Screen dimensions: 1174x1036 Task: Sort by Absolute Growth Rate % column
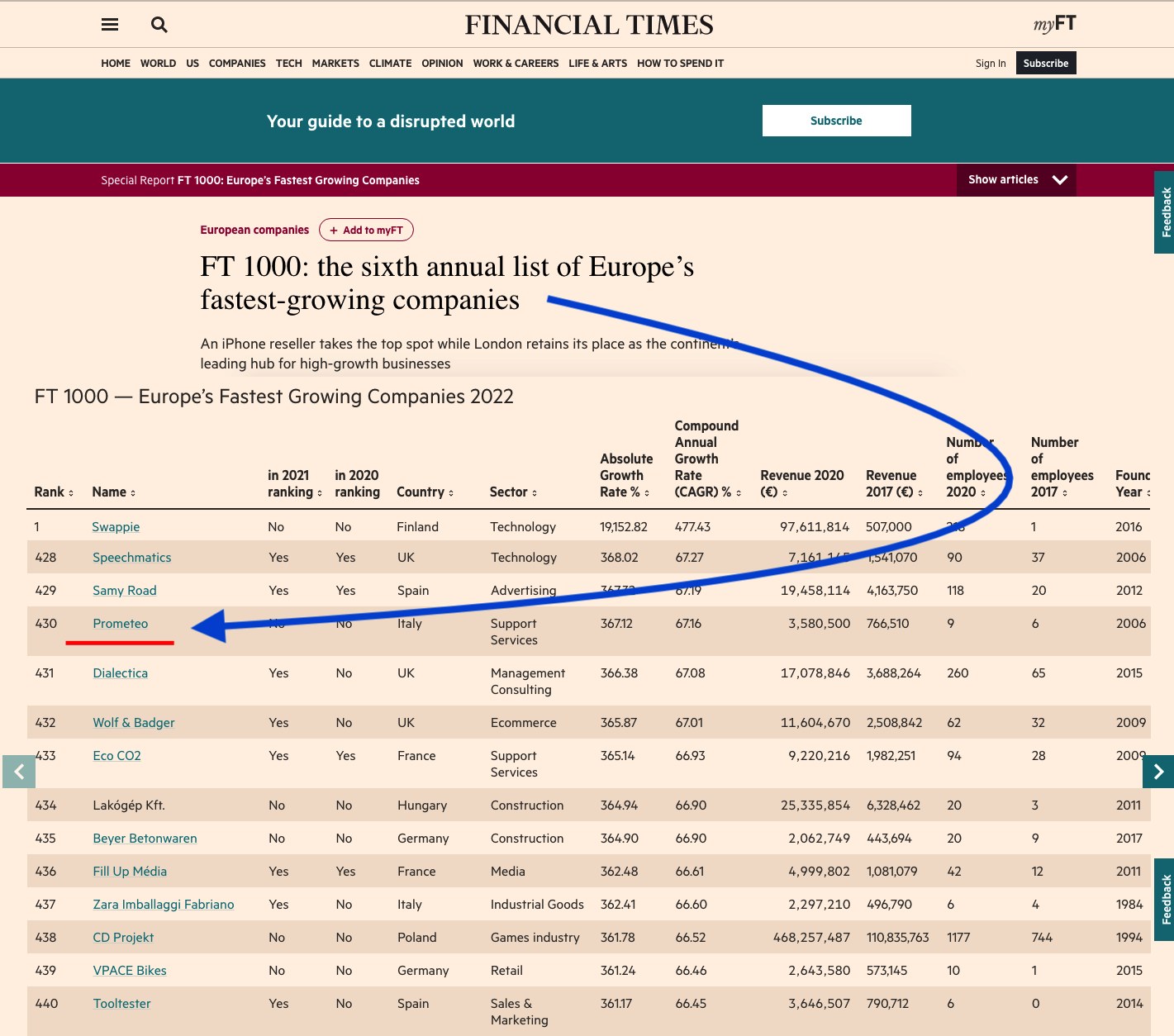tap(647, 493)
